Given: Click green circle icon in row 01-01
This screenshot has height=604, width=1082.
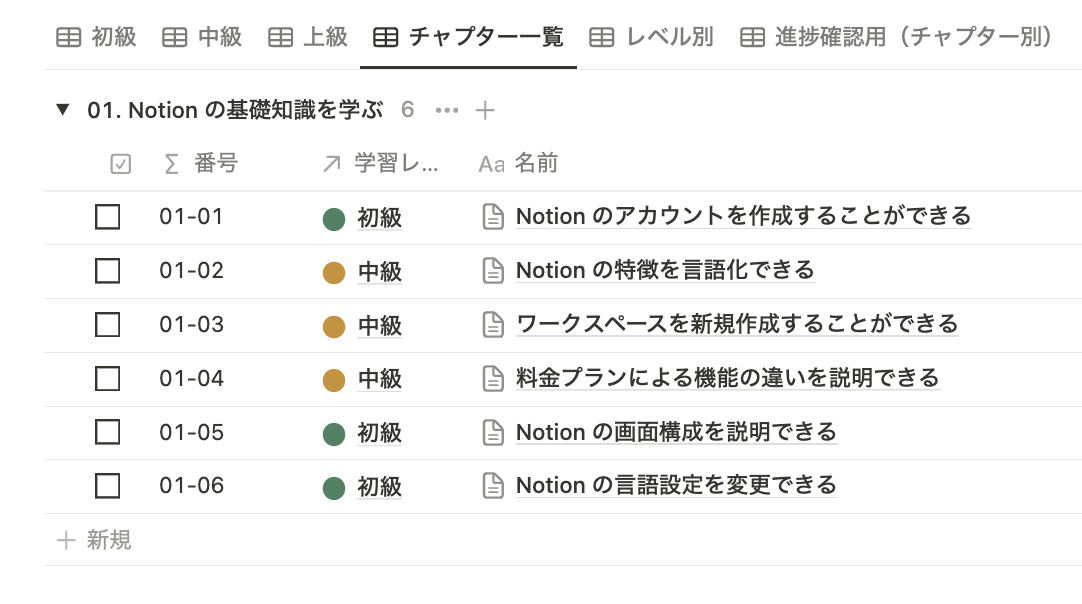Looking at the screenshot, I should [334, 220].
